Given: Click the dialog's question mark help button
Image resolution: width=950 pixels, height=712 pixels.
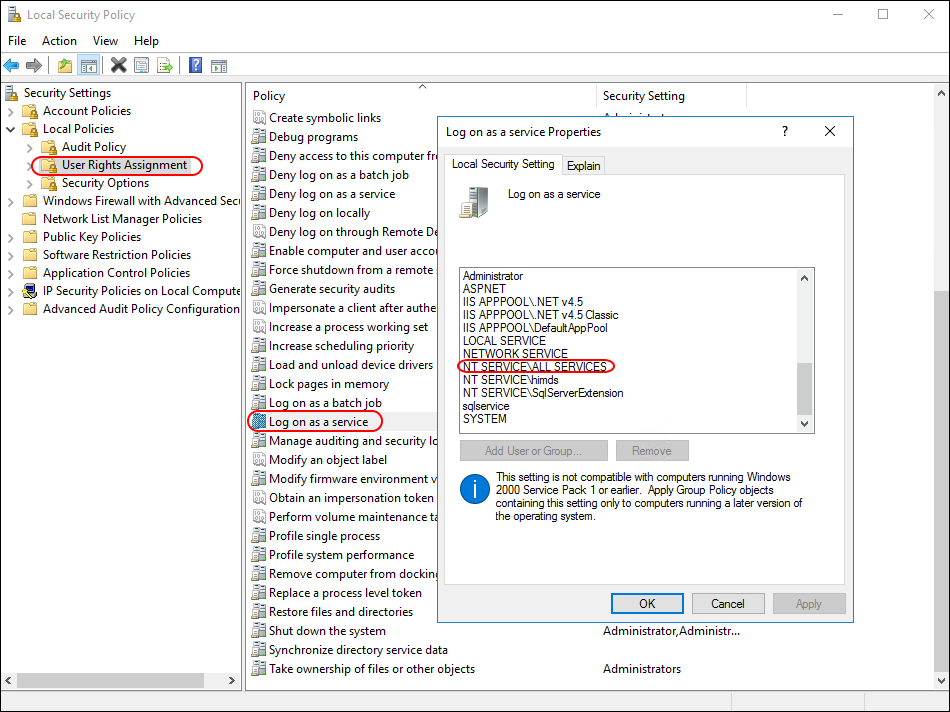Looking at the screenshot, I should click(x=784, y=132).
